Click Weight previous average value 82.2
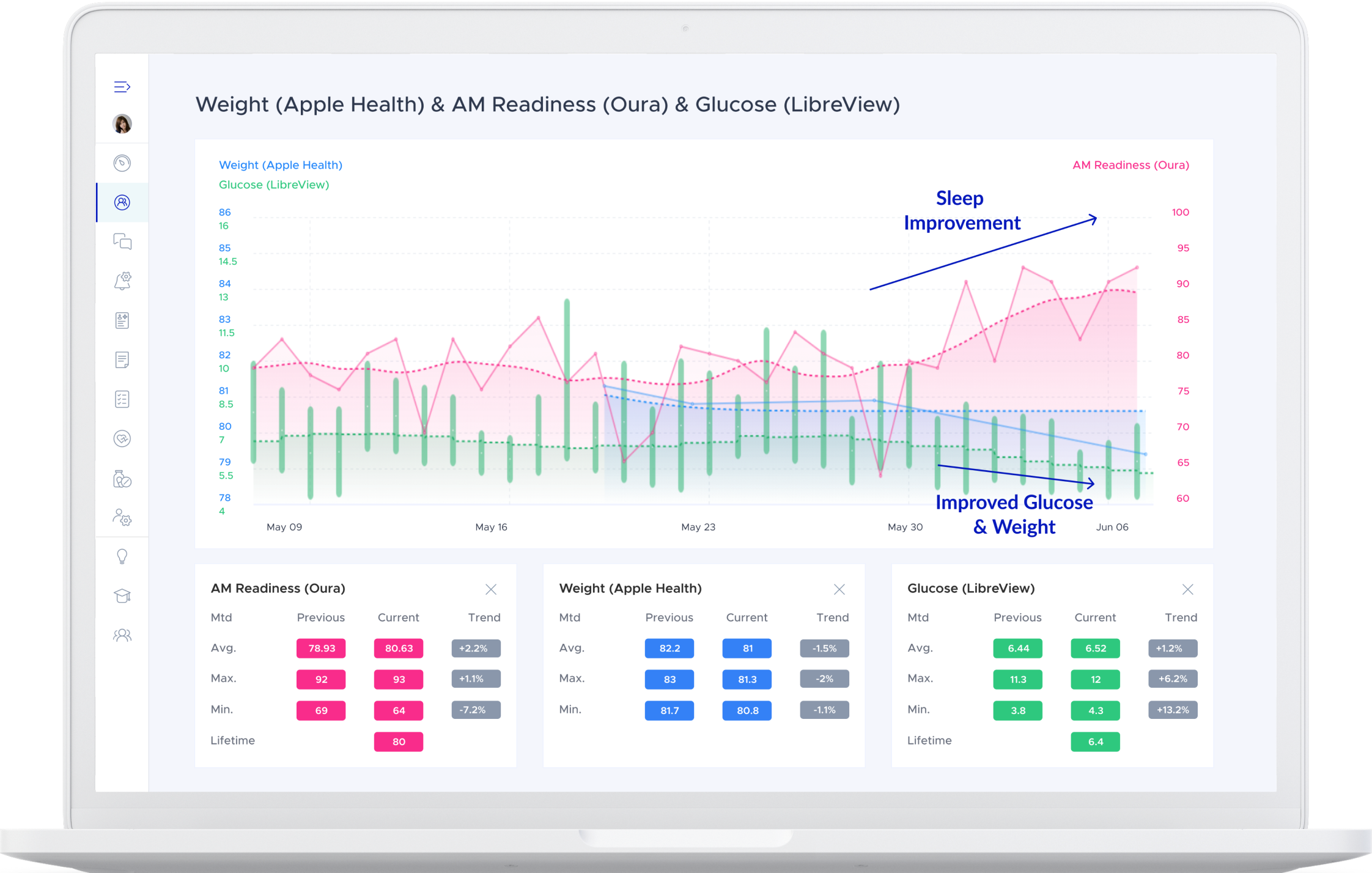The image size is (1372, 873). click(669, 648)
